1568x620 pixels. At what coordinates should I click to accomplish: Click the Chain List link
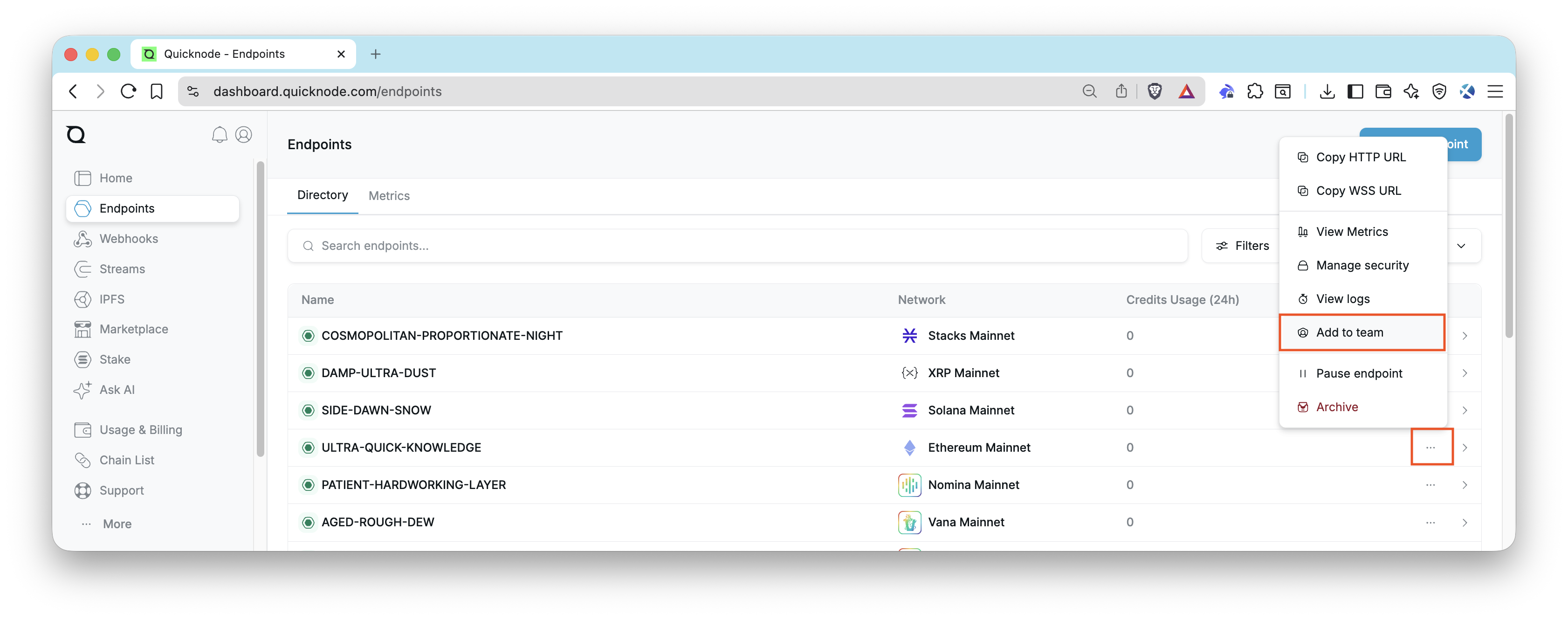127,460
